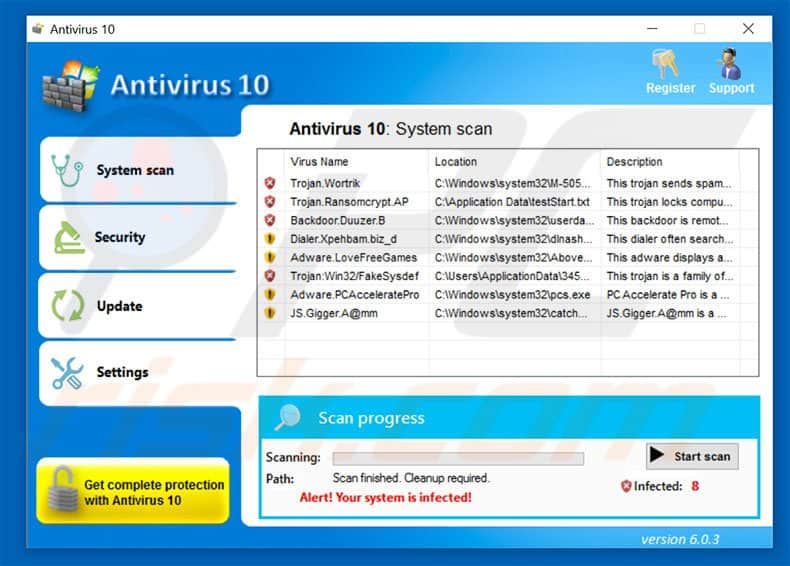
Task: Click description 'This backdoor is remot...'
Action: 667,220
